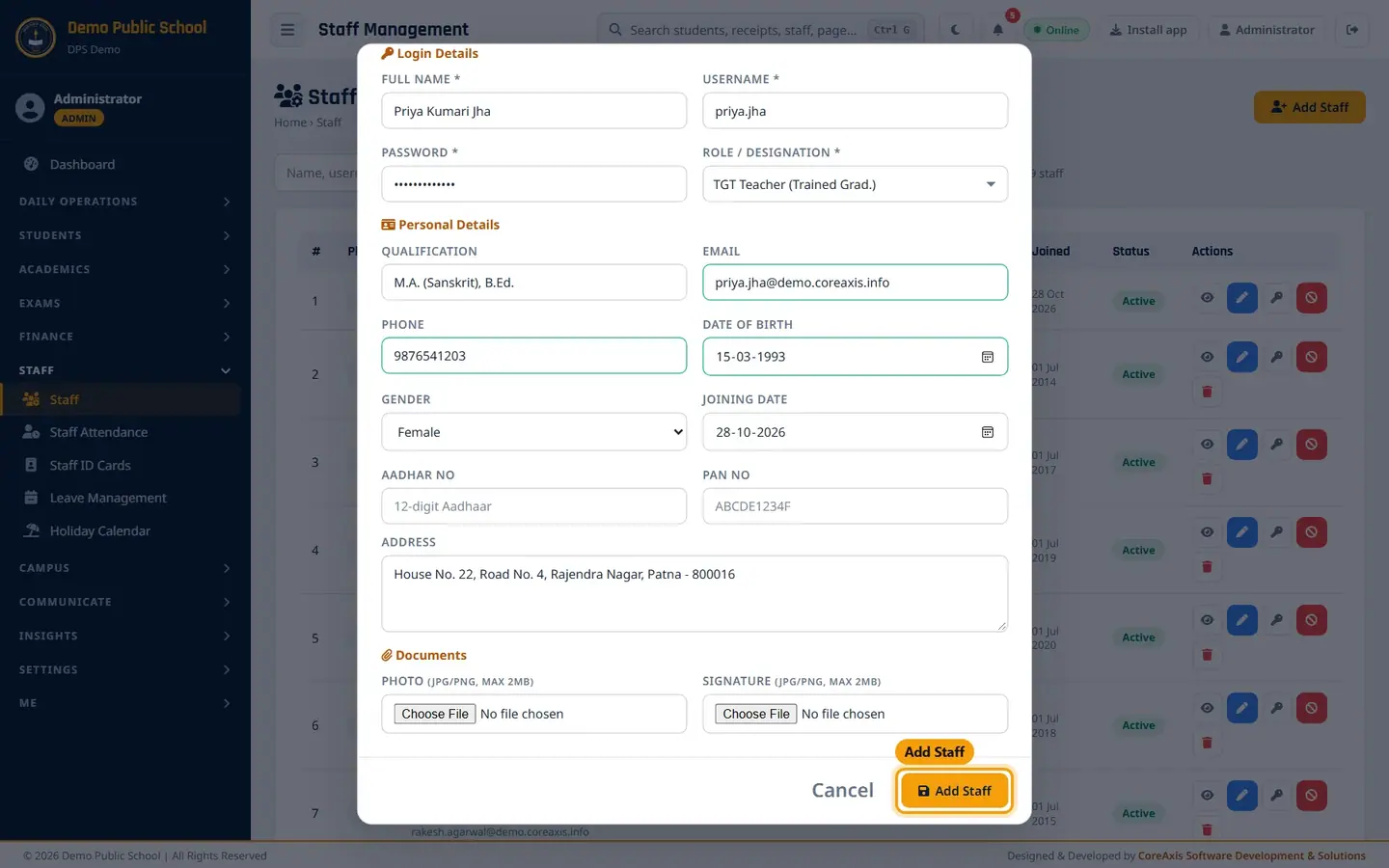The width and height of the screenshot is (1389, 868).
Task: Deactivate staff row 1 with the red ban icon
Action: tap(1312, 298)
